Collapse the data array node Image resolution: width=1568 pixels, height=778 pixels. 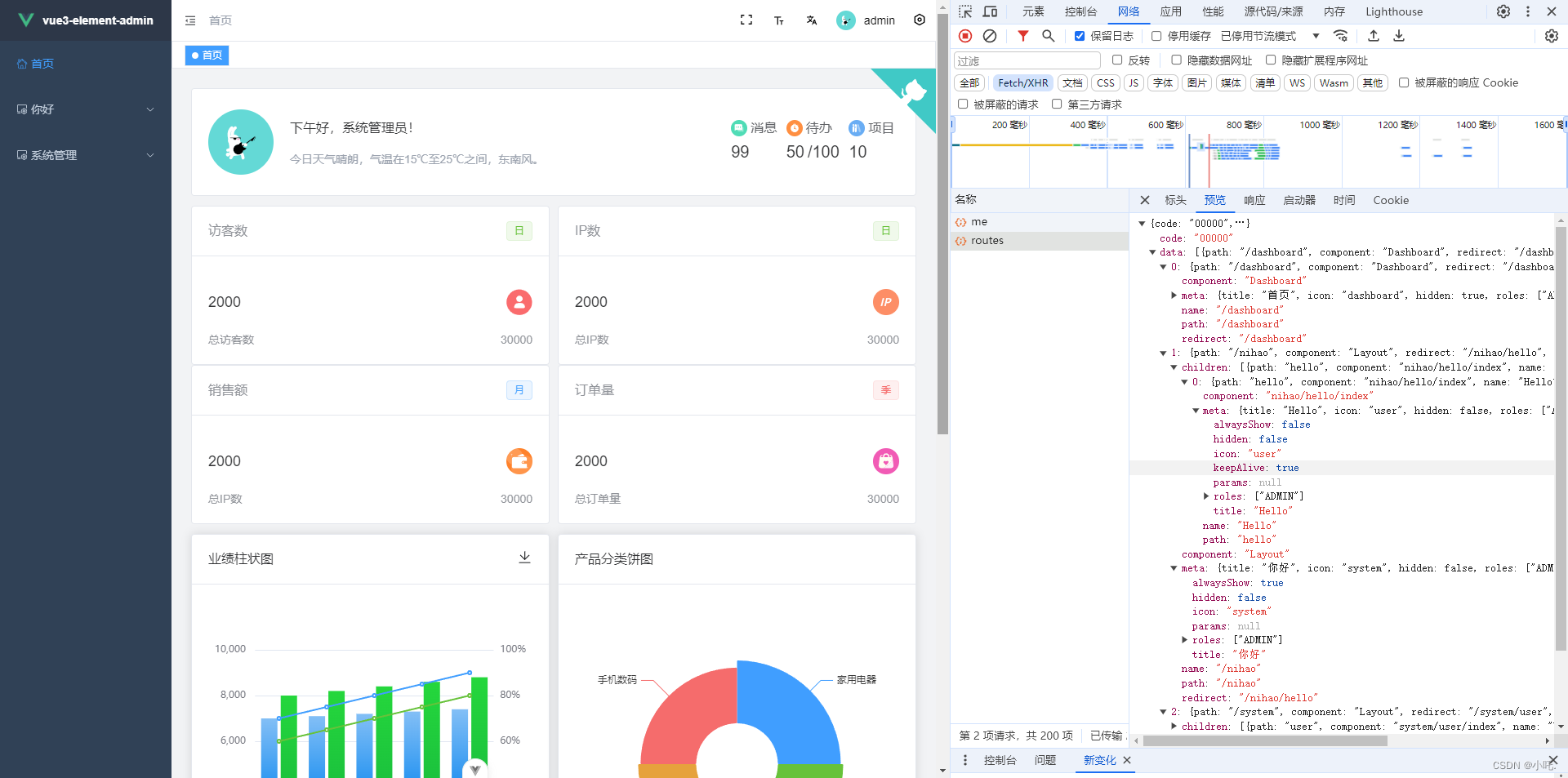[1152, 252]
